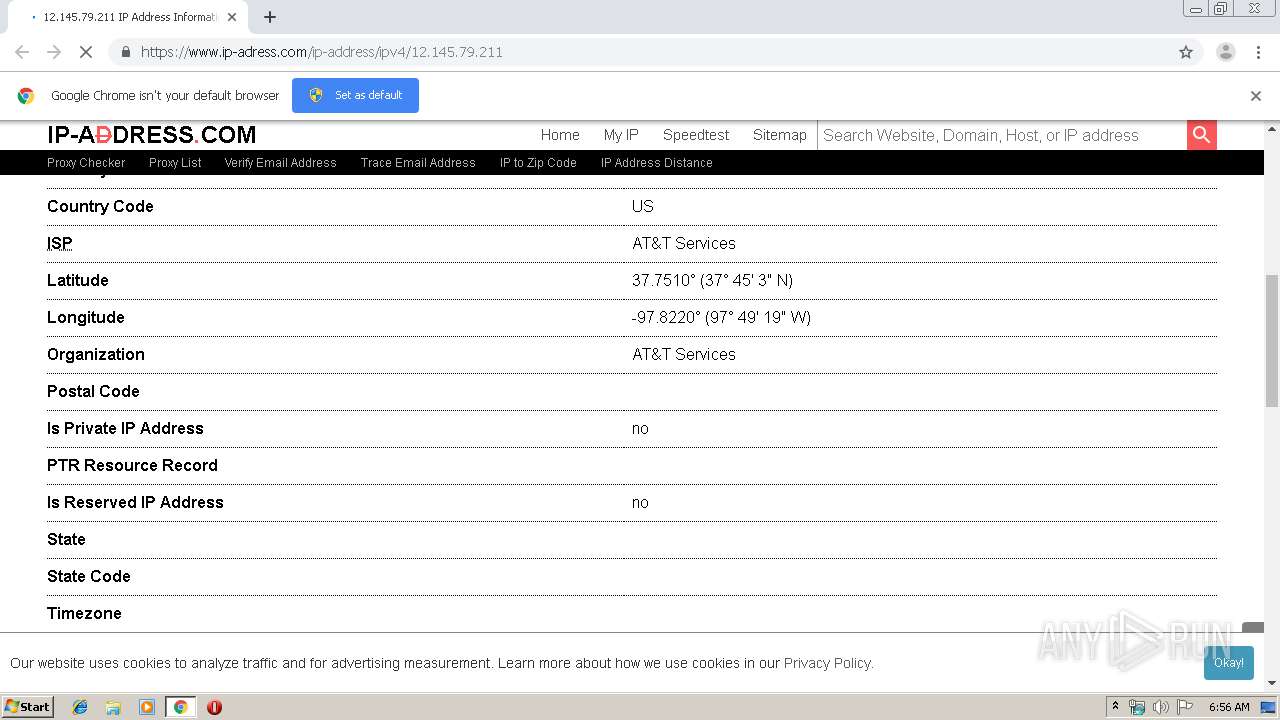
Task: Dismiss the default browser notification bar
Action: click(1256, 96)
